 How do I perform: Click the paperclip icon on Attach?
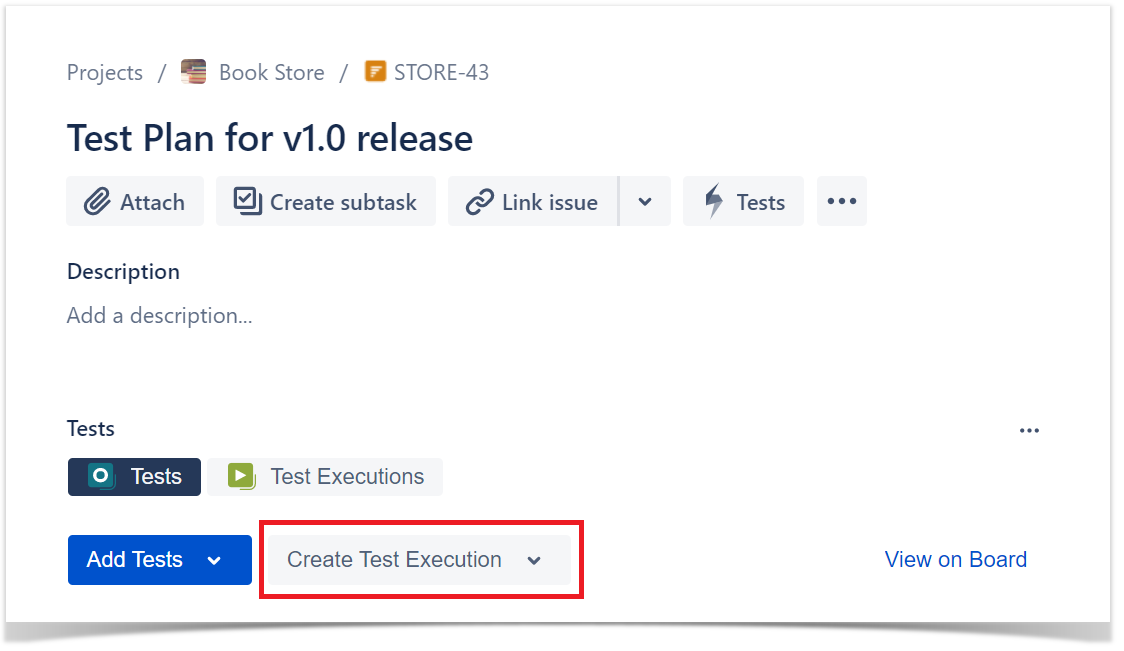point(97,202)
